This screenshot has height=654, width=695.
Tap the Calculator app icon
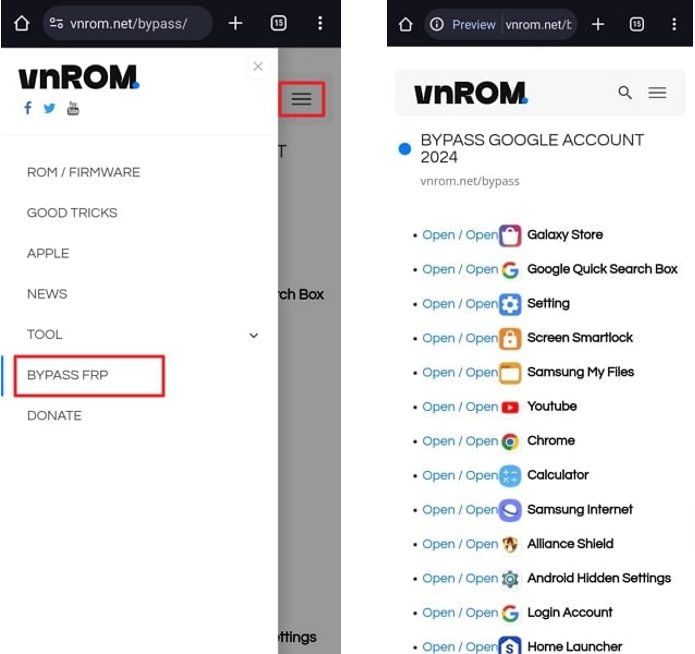pyautogui.click(x=510, y=475)
